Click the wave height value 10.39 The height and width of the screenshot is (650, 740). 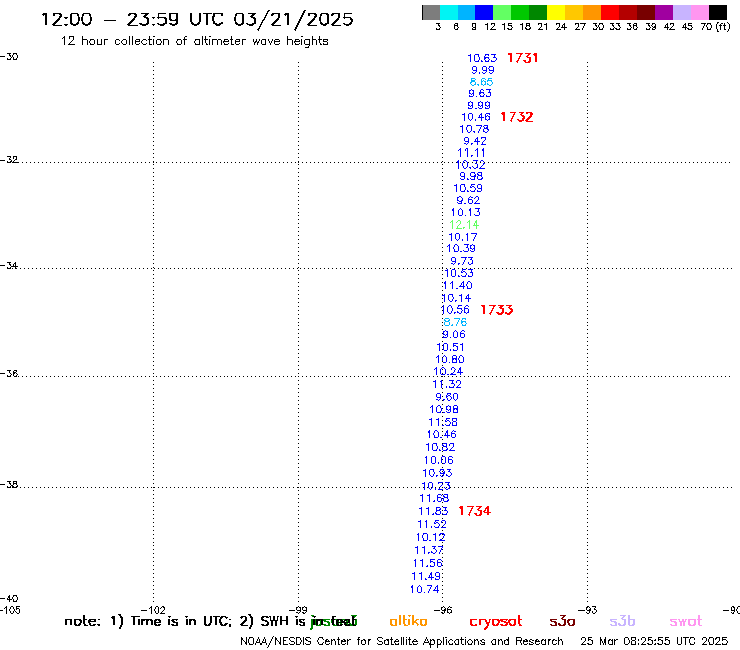[461, 248]
